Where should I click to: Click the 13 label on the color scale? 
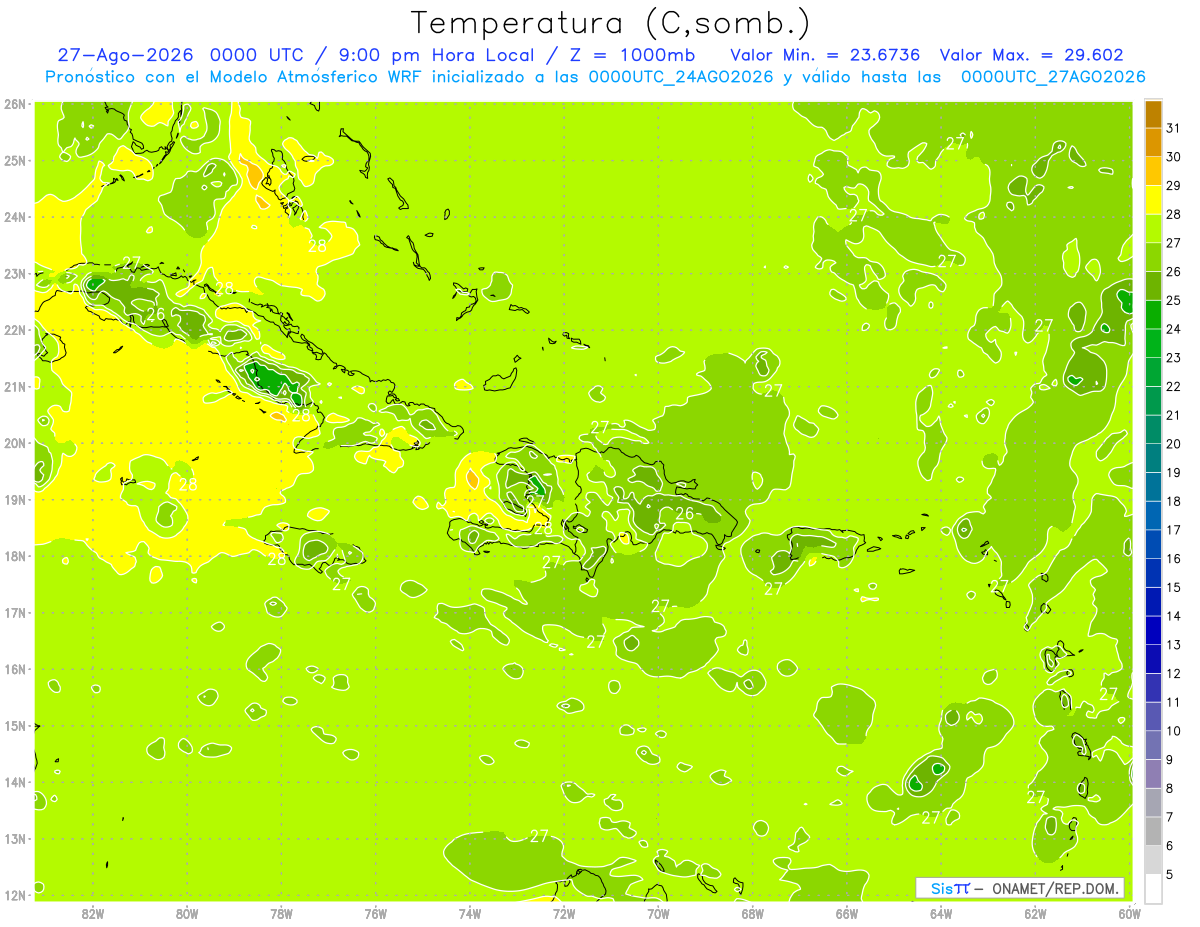click(x=1173, y=645)
